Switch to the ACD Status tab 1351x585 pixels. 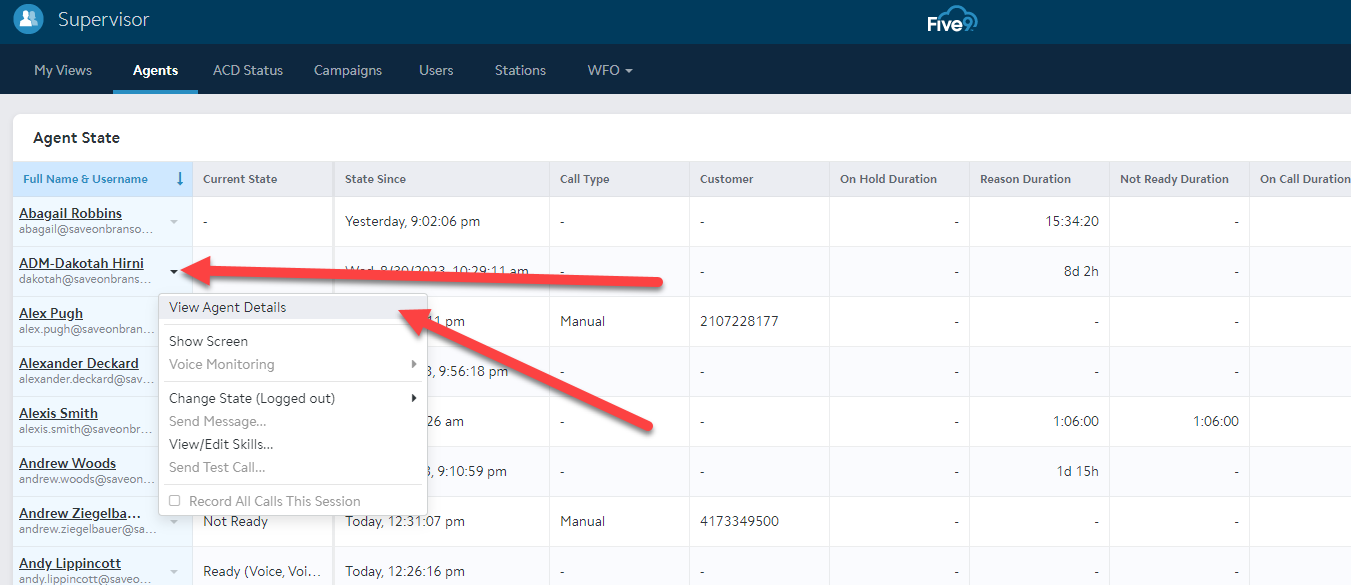point(248,70)
